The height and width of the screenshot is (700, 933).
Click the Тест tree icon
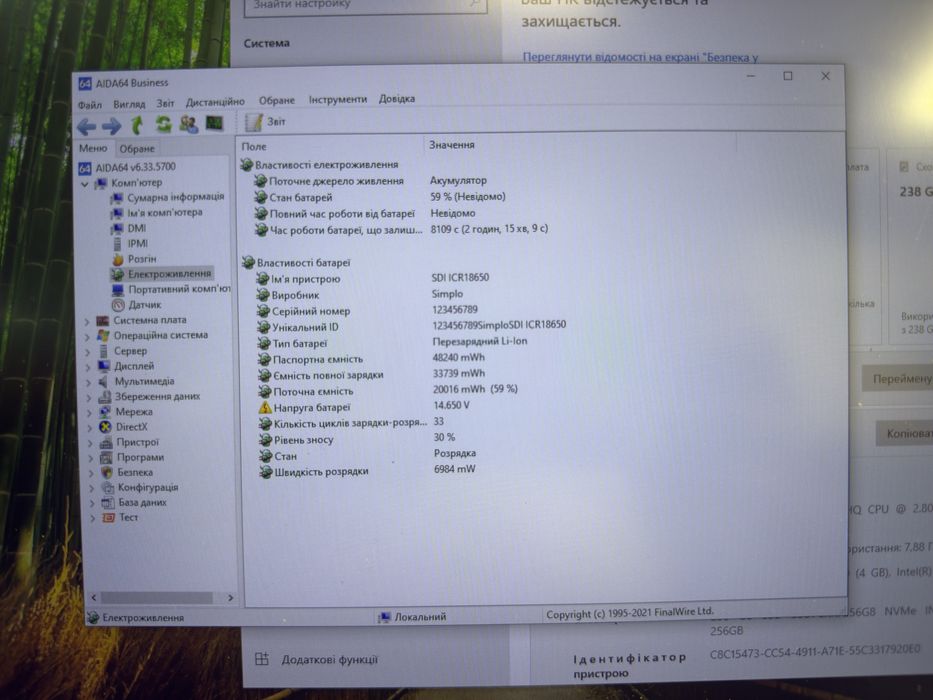pyautogui.click(x=109, y=518)
